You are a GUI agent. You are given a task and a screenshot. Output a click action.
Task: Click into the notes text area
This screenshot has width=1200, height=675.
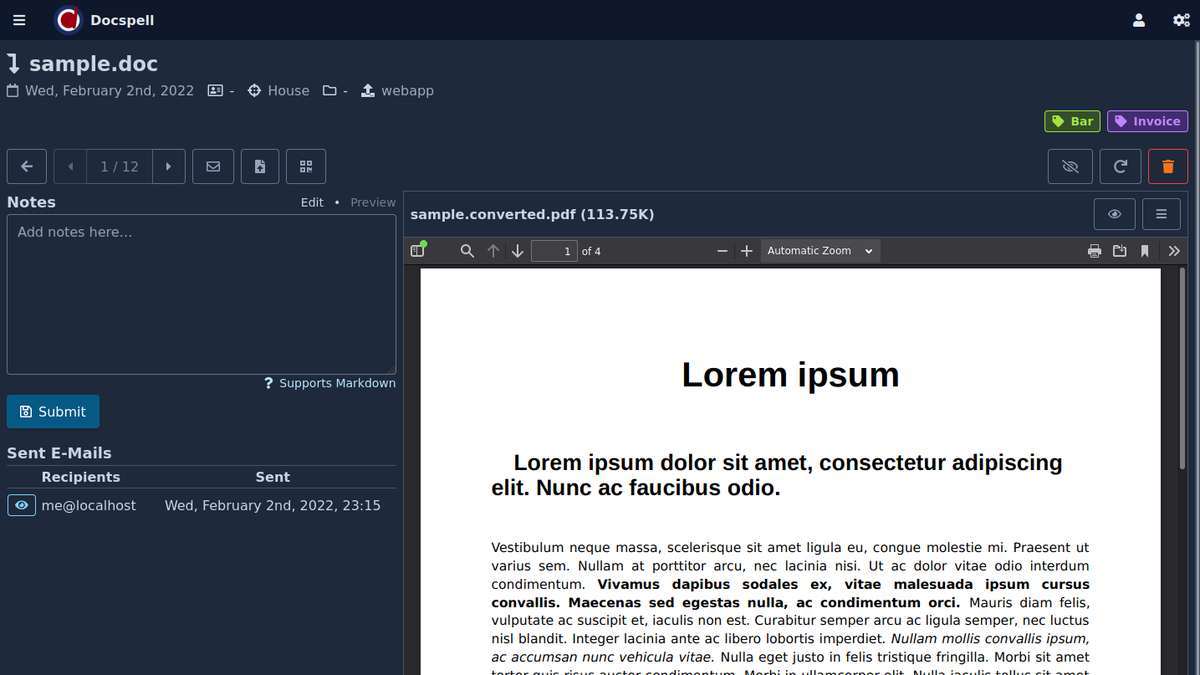(x=201, y=295)
